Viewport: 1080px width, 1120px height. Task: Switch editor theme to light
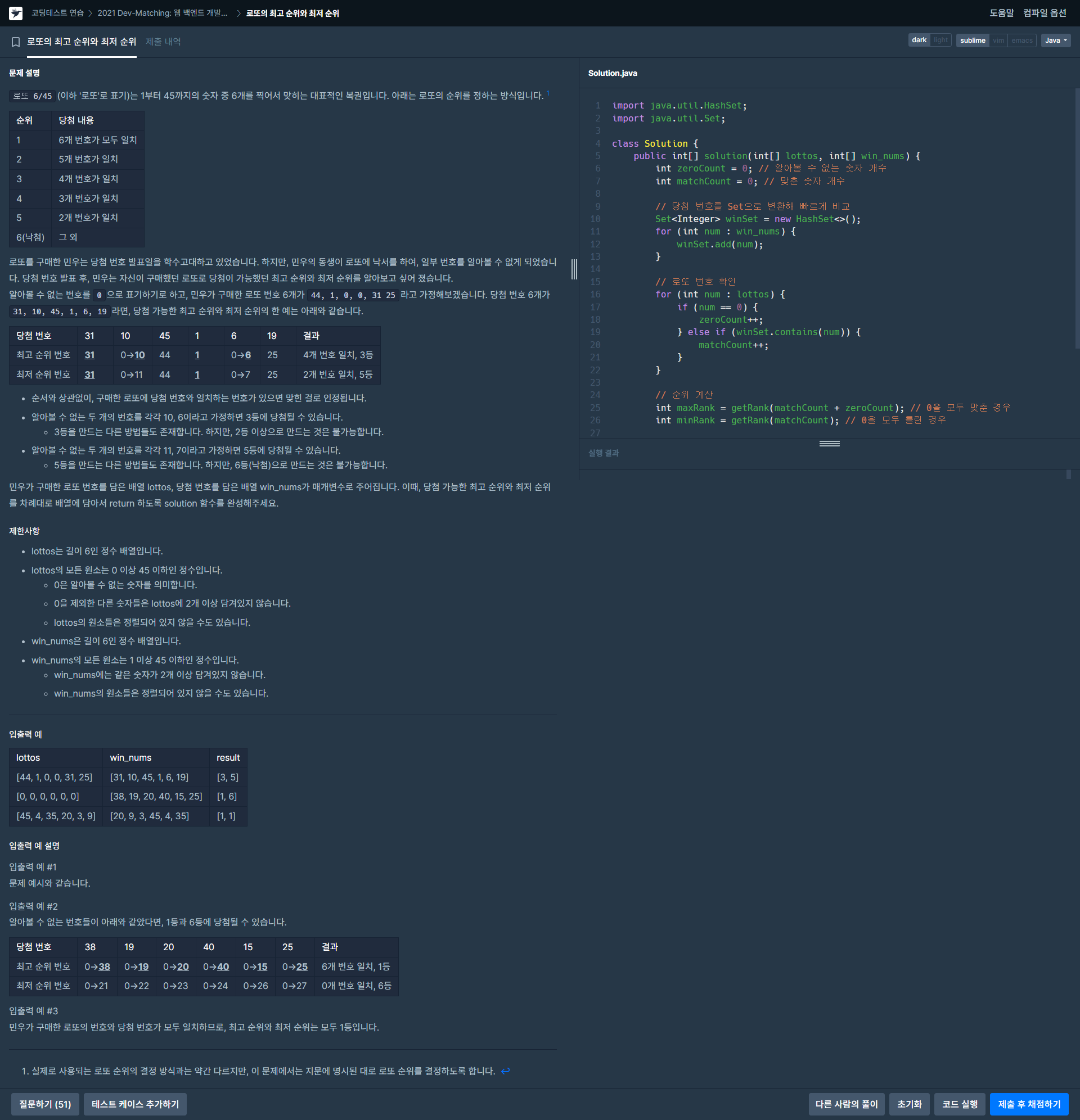click(x=940, y=40)
